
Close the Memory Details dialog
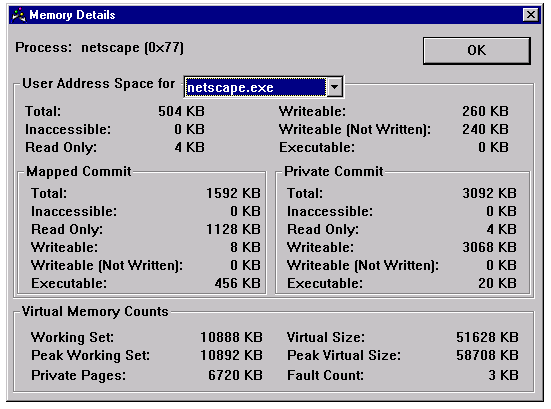point(531,15)
